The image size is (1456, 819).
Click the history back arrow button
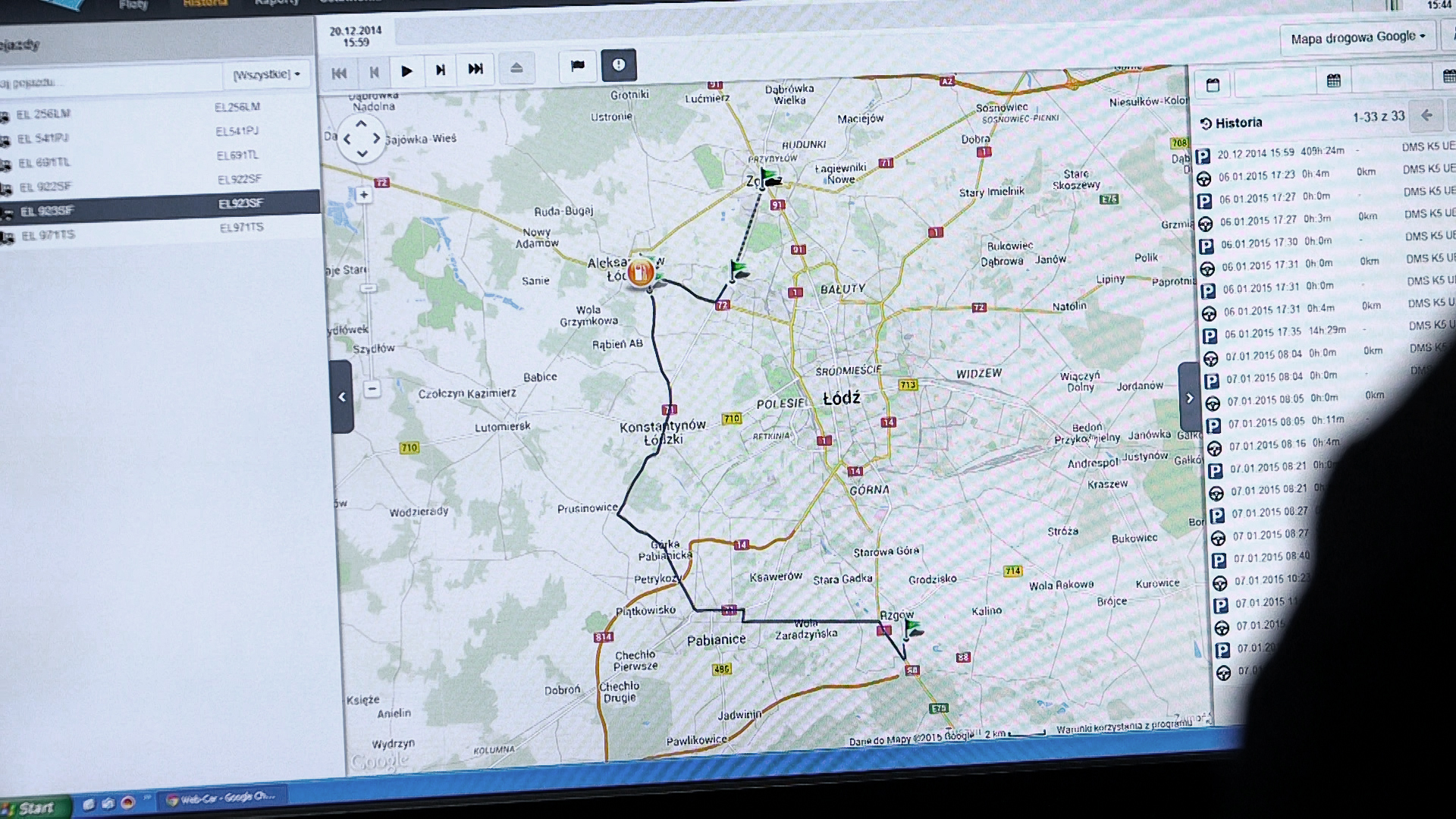pyautogui.click(x=1426, y=115)
